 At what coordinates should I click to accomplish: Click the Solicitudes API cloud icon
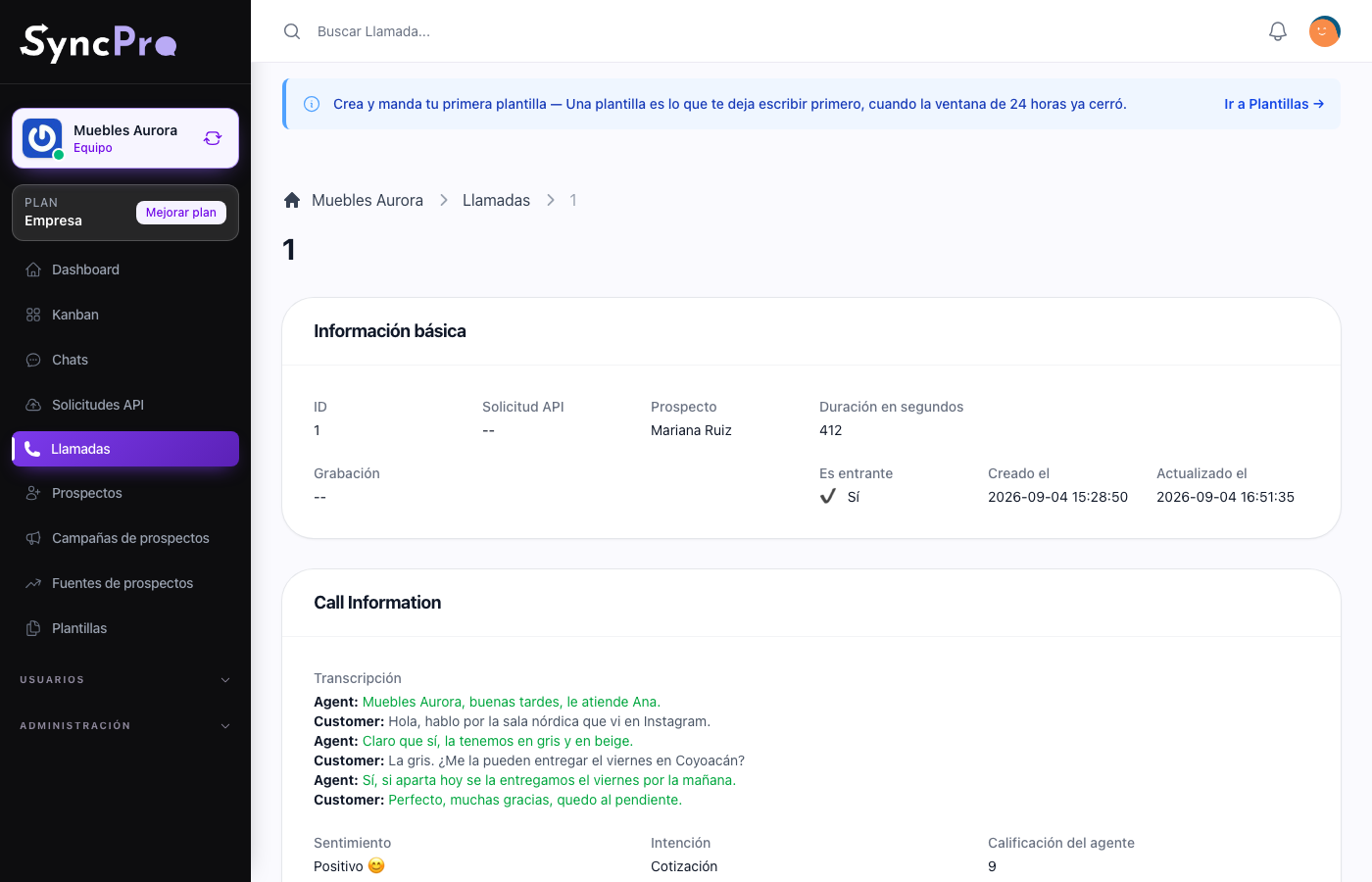[x=33, y=405]
